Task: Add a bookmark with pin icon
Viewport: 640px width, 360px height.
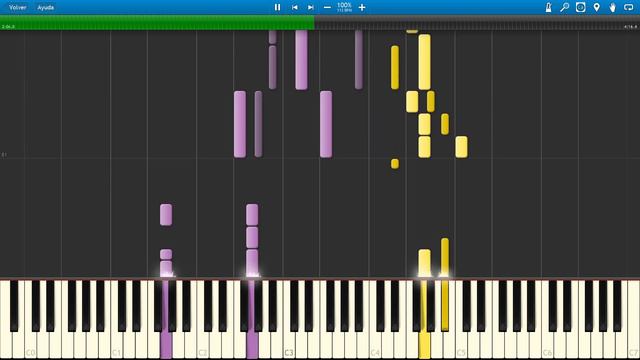Action: pyautogui.click(x=597, y=7)
